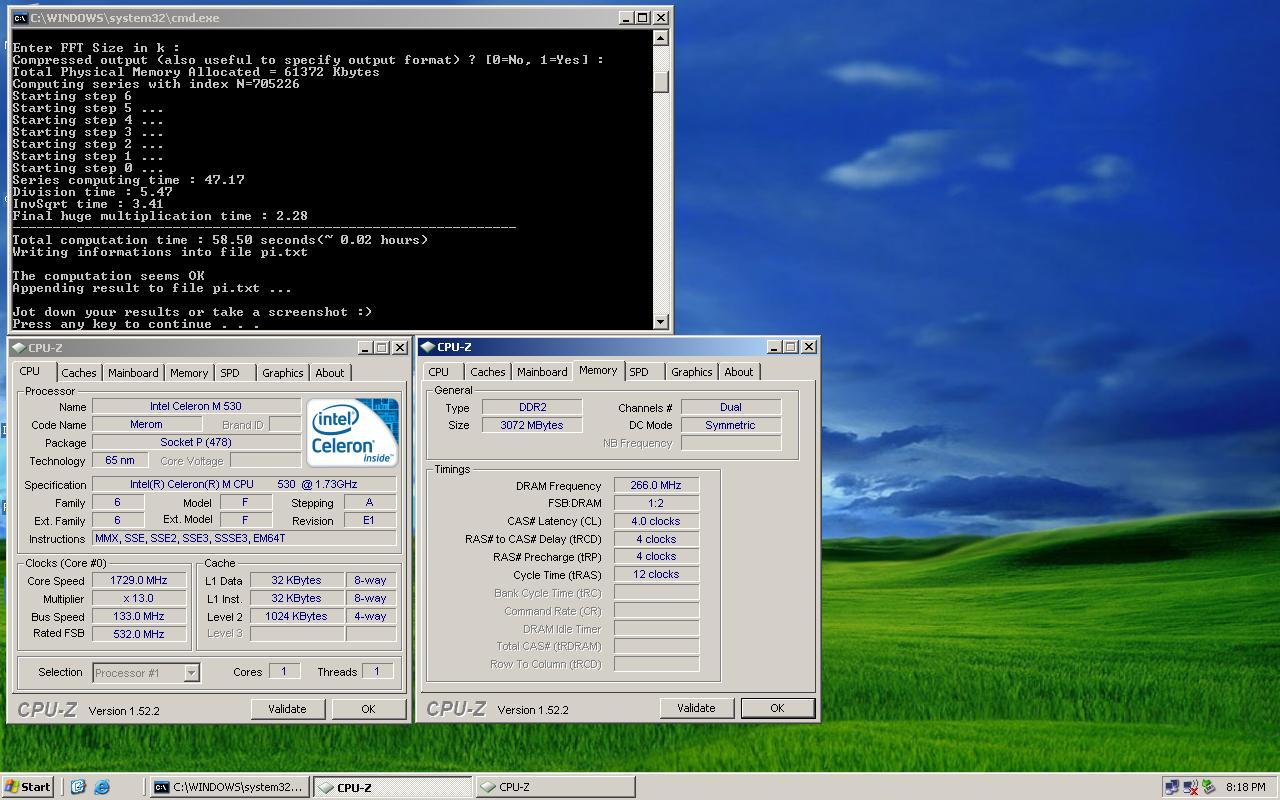Click the Instructions field 'MMX, SSE, SSE2...'
The width and height of the screenshot is (1280, 800).
pos(245,538)
